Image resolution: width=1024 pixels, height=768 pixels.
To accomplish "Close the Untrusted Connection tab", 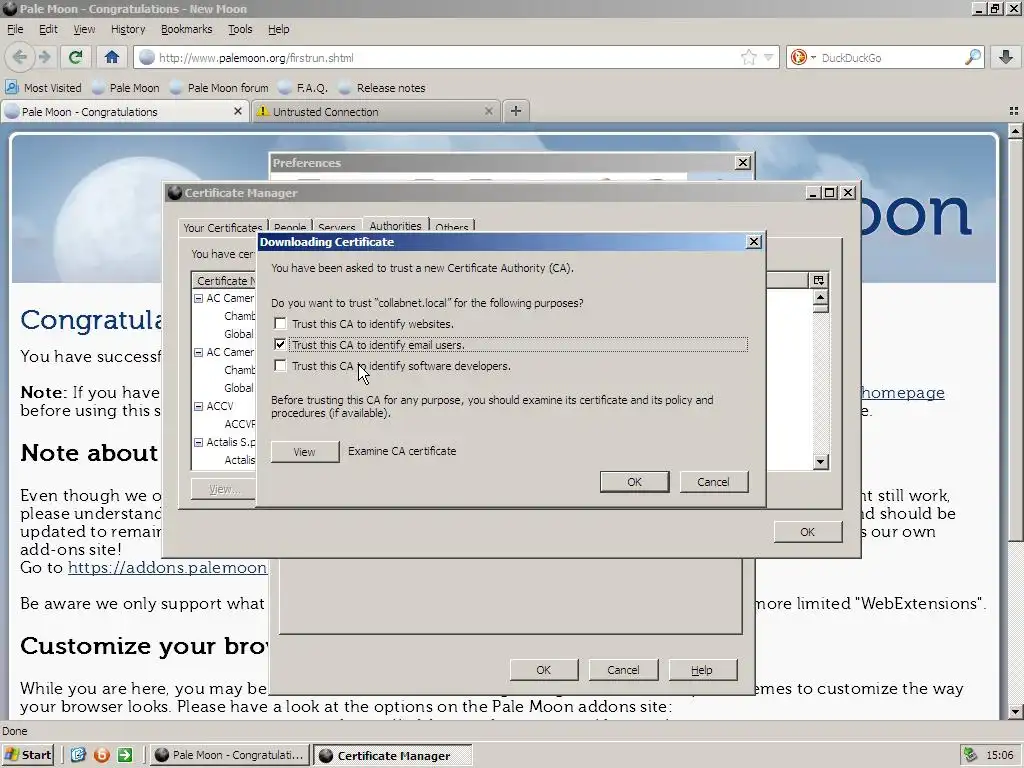I will [488, 111].
